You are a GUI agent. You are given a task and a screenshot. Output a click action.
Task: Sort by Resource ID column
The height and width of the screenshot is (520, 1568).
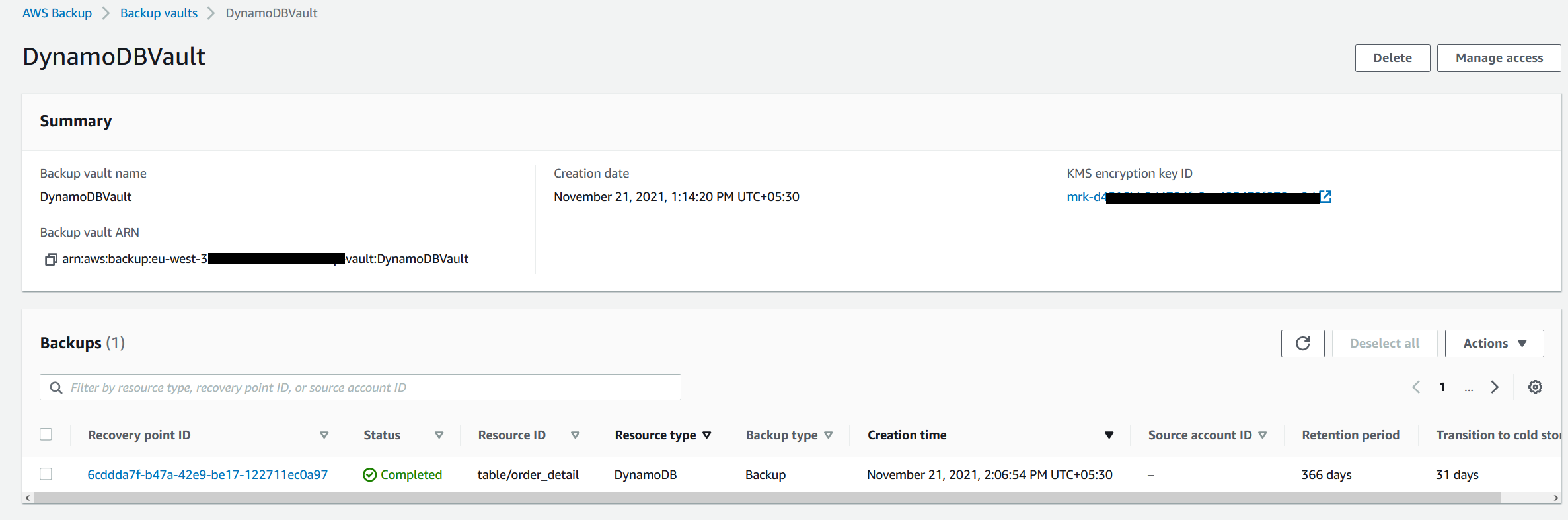tap(575, 435)
